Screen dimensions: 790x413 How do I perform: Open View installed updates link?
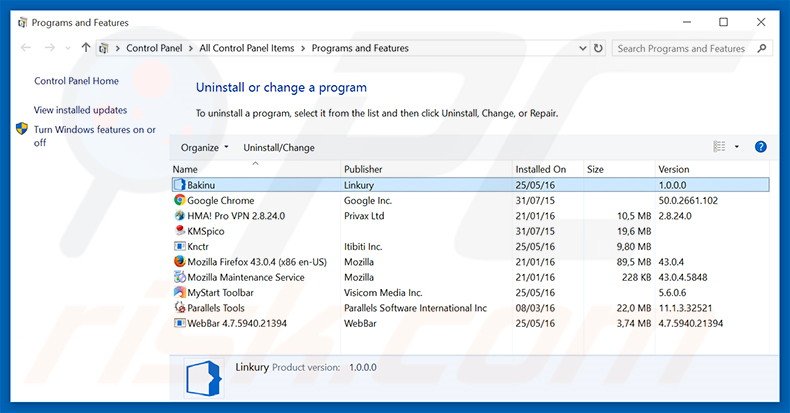(81, 110)
